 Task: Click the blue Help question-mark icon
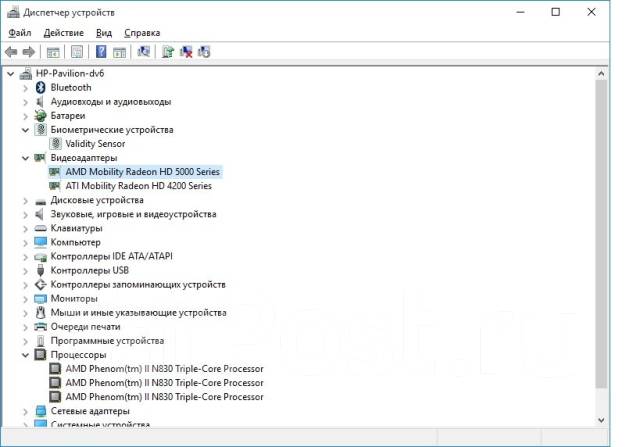click(101, 52)
